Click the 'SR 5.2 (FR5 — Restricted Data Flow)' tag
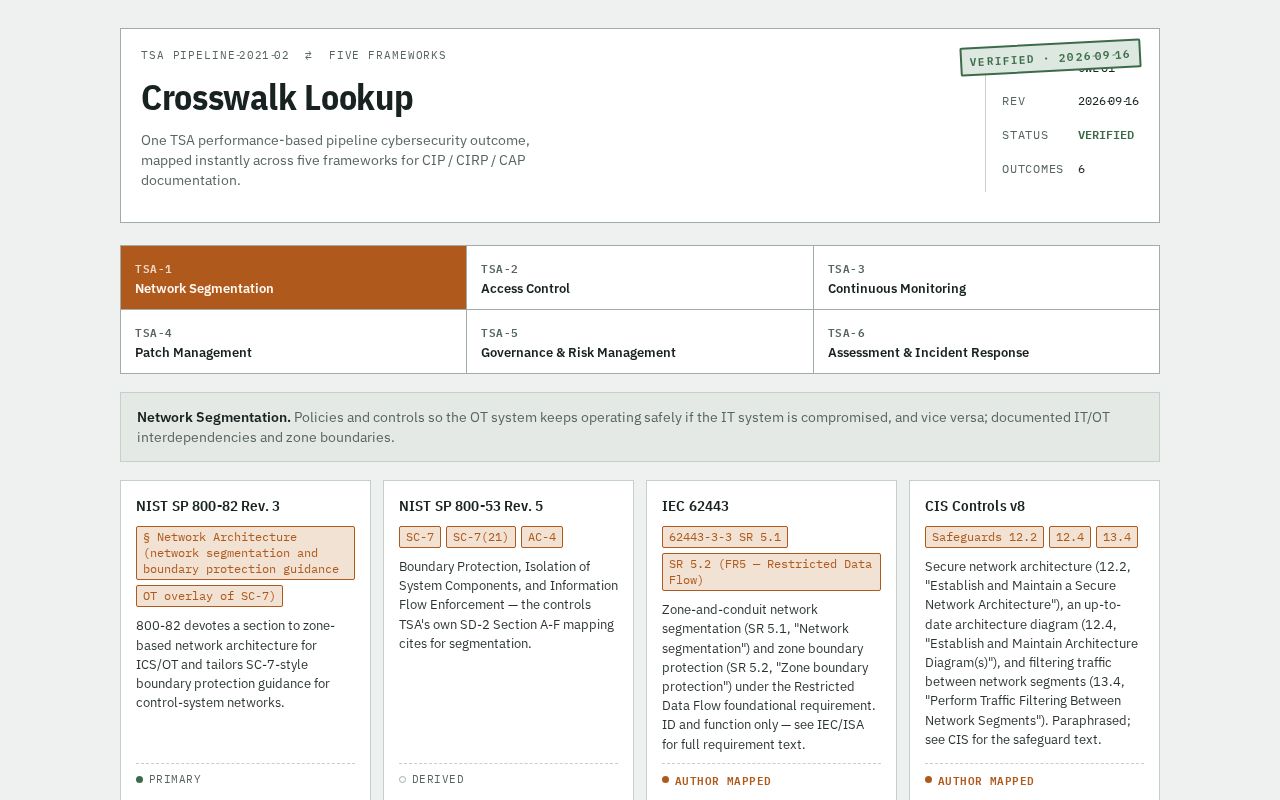 (771, 572)
